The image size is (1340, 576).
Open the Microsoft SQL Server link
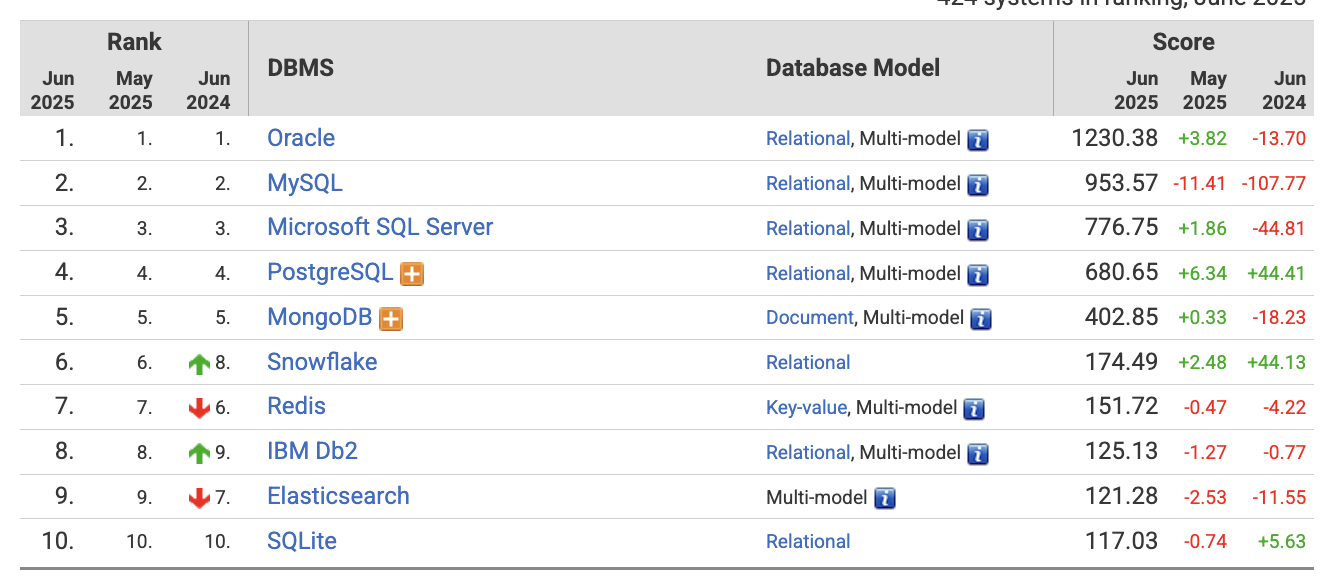380,227
